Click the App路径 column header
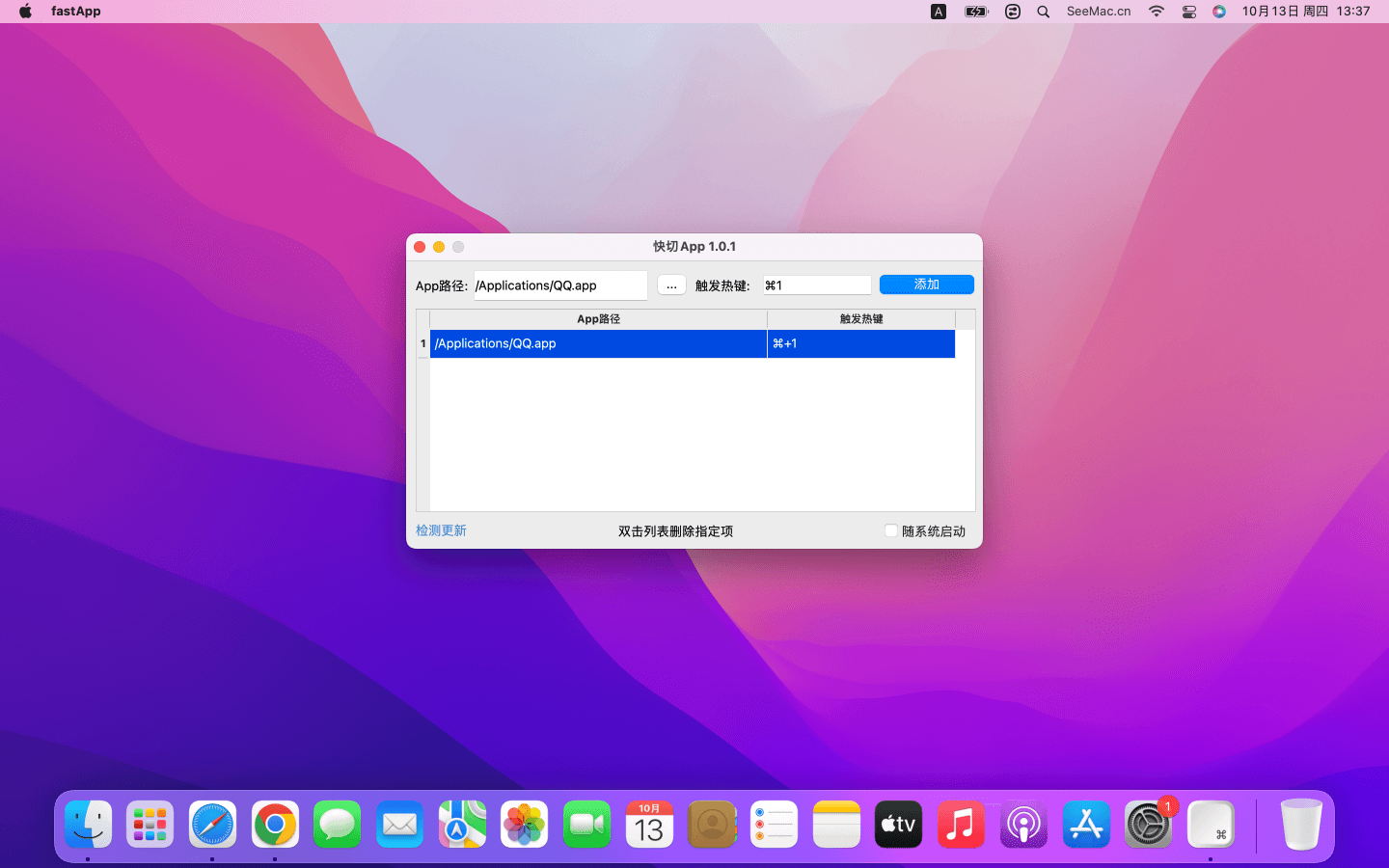The height and width of the screenshot is (868, 1389). tap(598, 319)
